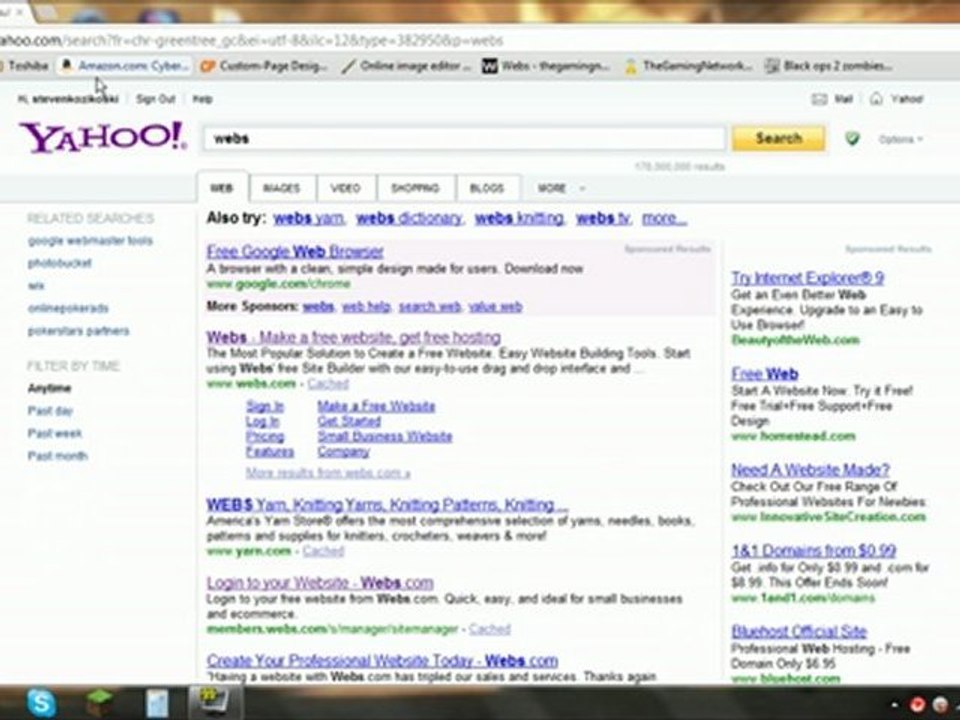Click the Mail link in header
Screen dimensions: 960x720
click(x=843, y=99)
